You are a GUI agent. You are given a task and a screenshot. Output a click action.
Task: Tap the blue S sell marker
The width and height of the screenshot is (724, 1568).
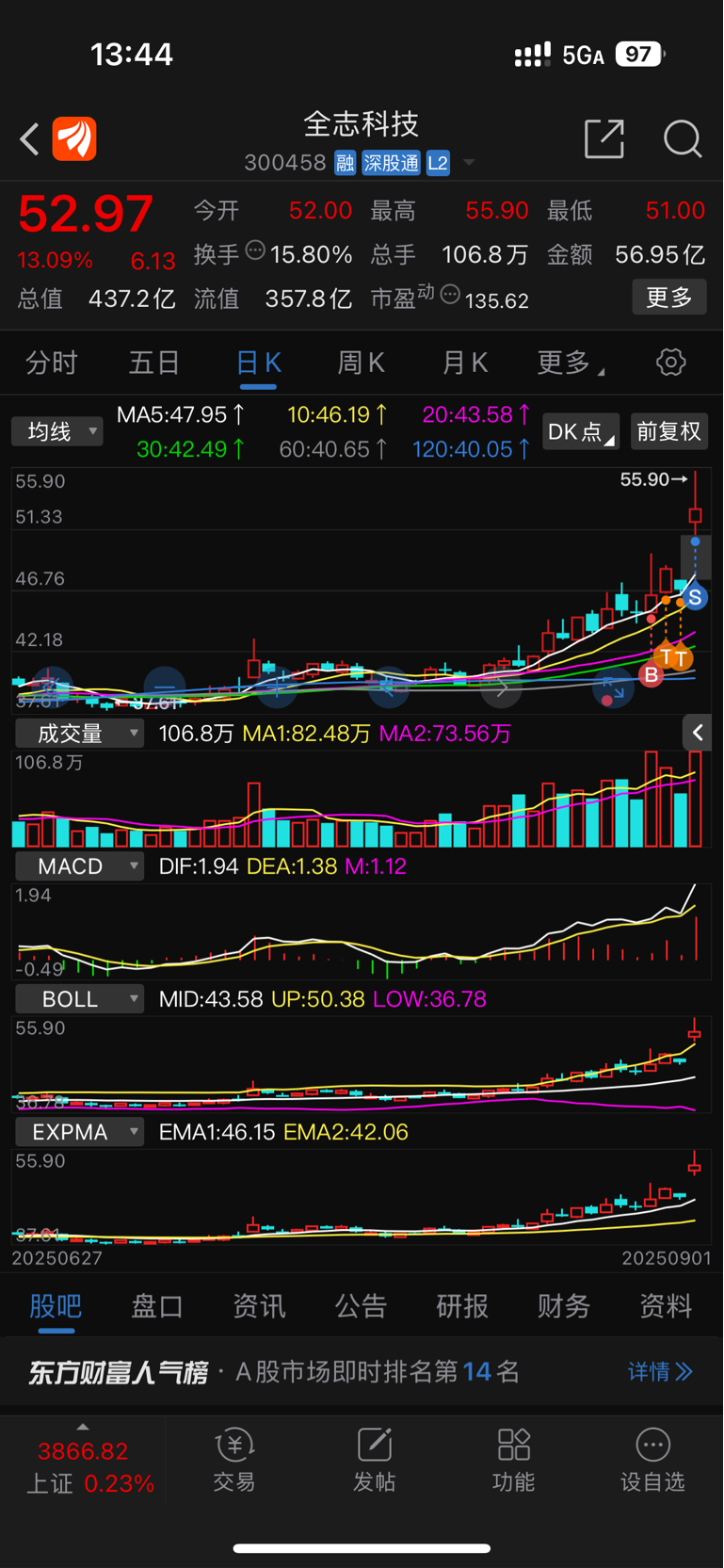695,597
